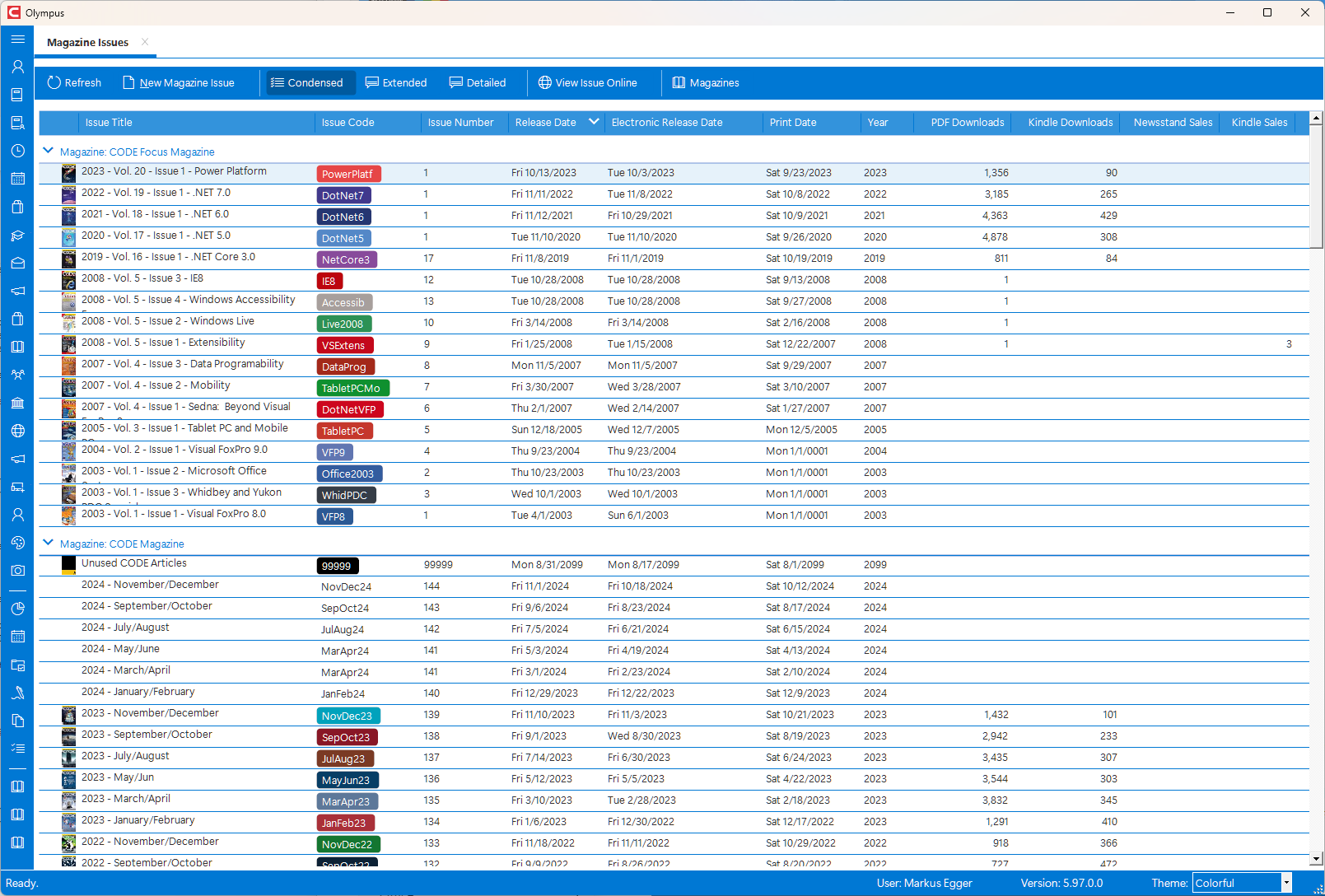The height and width of the screenshot is (896, 1325).
Task: Select the 2007 - Vol. 4 Mobility row
Action: coord(674,387)
